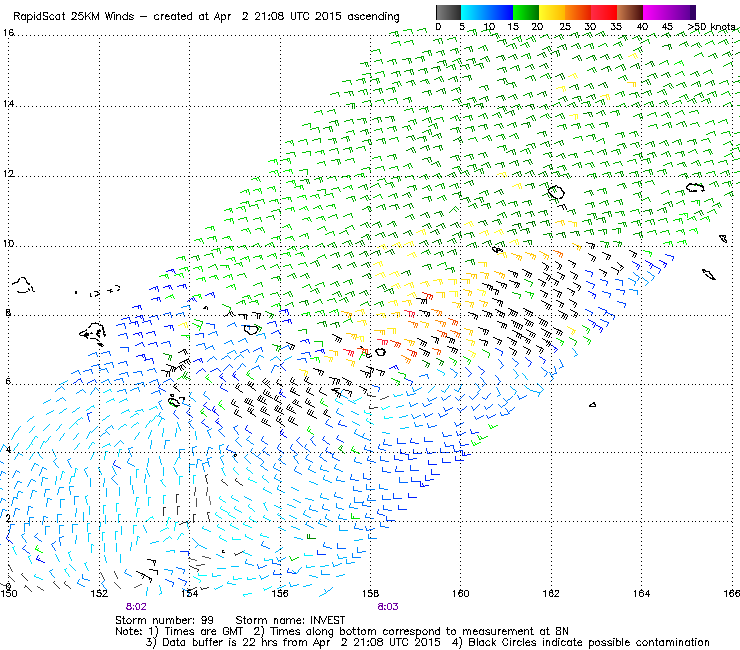Viewport: 740px width, 650px height.
Task: Click the 'measurement at 8N' note text
Action: pyautogui.click(x=515, y=631)
